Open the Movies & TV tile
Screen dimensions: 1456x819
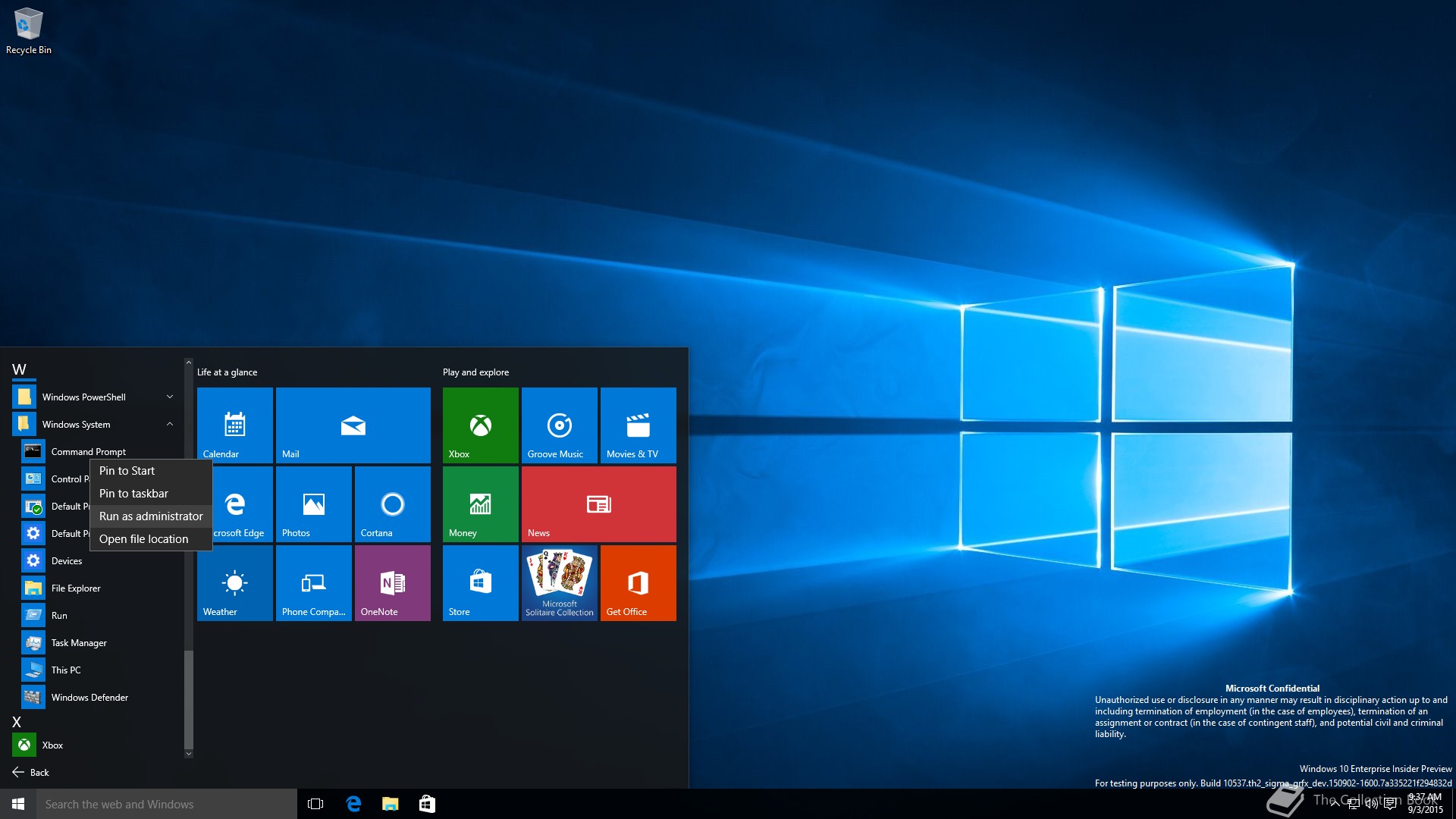(x=639, y=425)
